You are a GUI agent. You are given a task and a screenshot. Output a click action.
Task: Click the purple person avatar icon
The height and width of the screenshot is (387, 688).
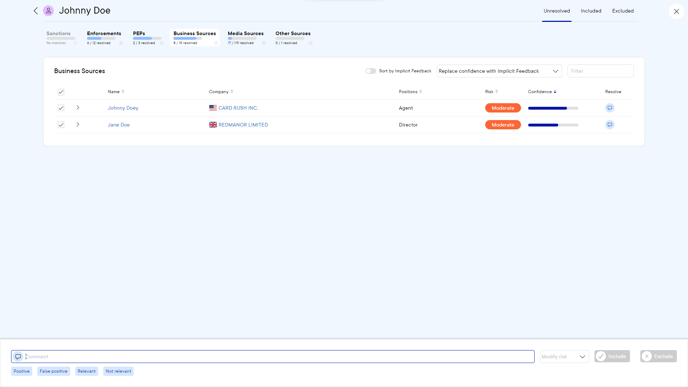pyautogui.click(x=48, y=11)
